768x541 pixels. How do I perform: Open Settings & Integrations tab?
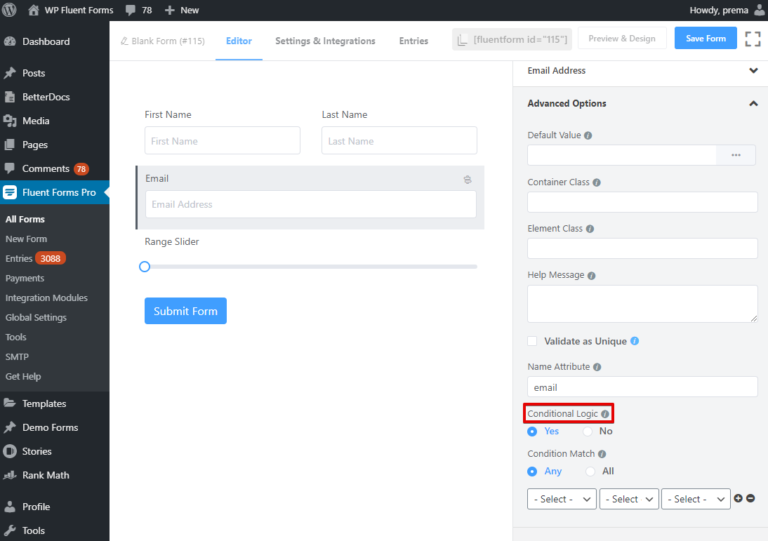(325, 41)
